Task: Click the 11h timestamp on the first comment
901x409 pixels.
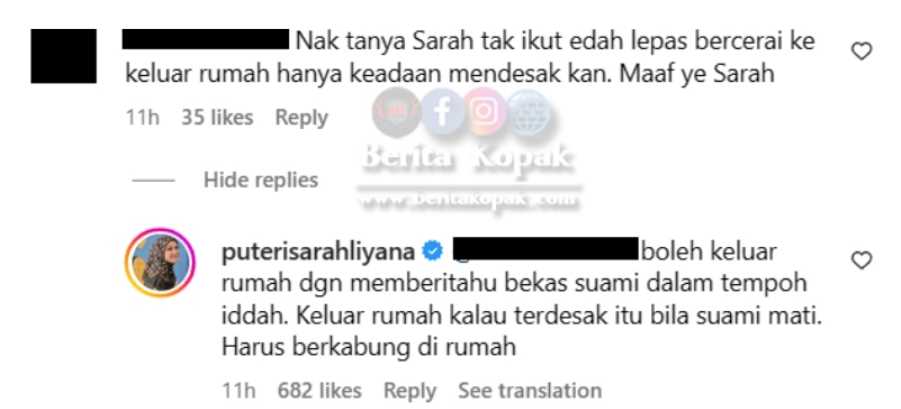Action: click(143, 118)
